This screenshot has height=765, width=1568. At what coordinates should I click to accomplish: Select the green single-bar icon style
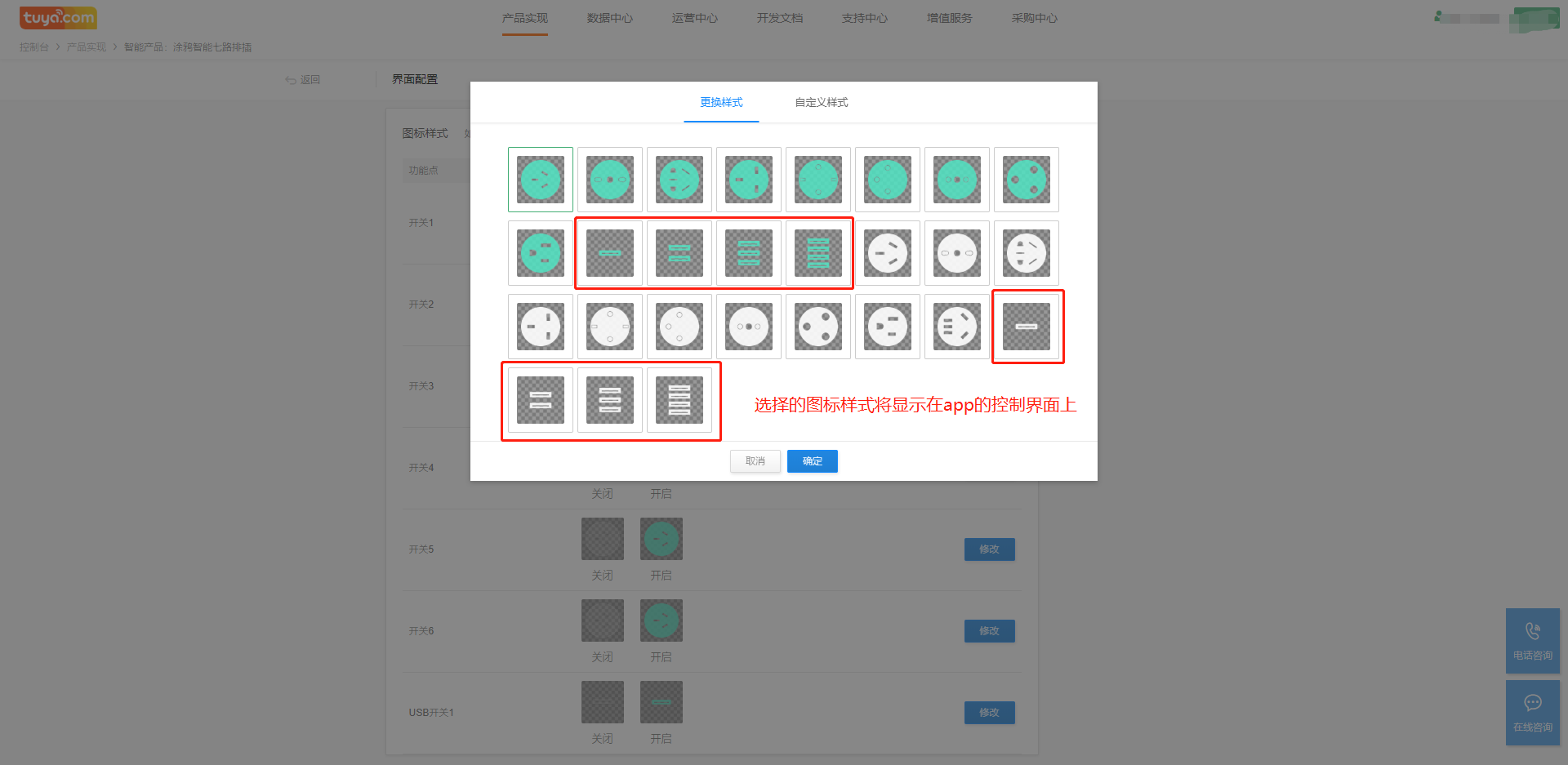pos(609,253)
